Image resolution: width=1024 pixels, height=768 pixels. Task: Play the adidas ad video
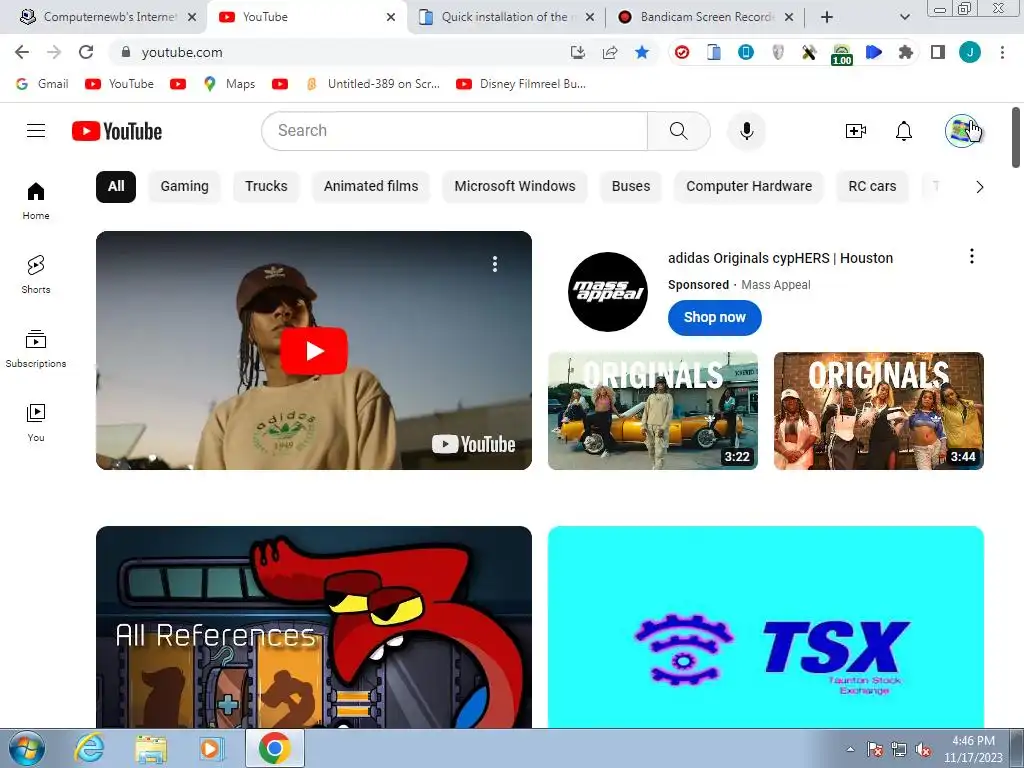point(313,351)
